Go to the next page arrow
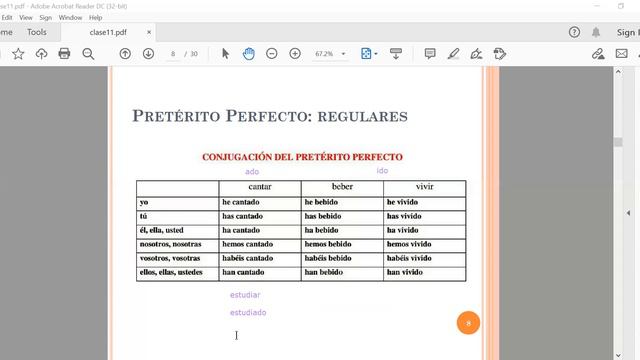The height and width of the screenshot is (360, 640). [149, 53]
